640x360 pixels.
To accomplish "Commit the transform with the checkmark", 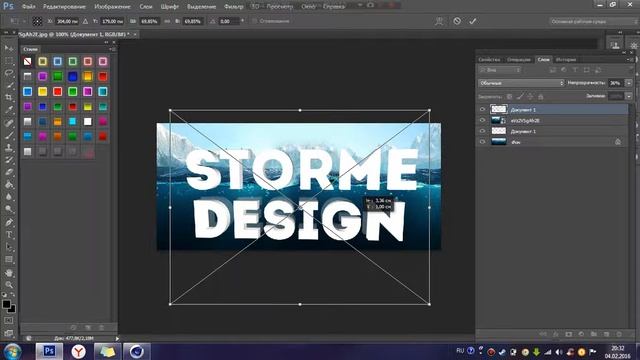I will [x=472, y=21].
